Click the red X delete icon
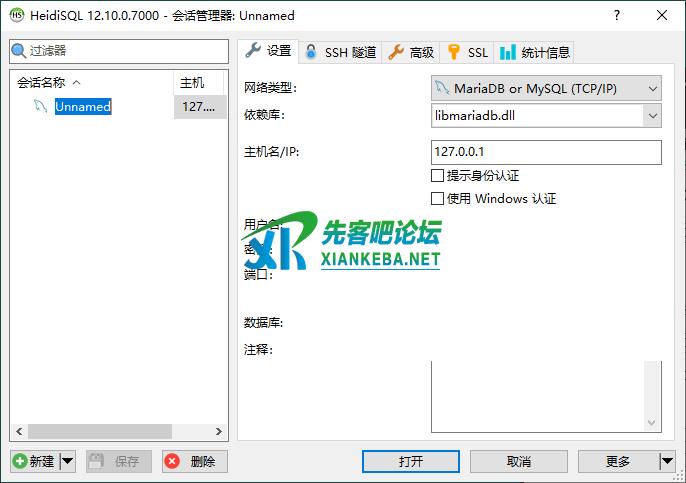 172,461
